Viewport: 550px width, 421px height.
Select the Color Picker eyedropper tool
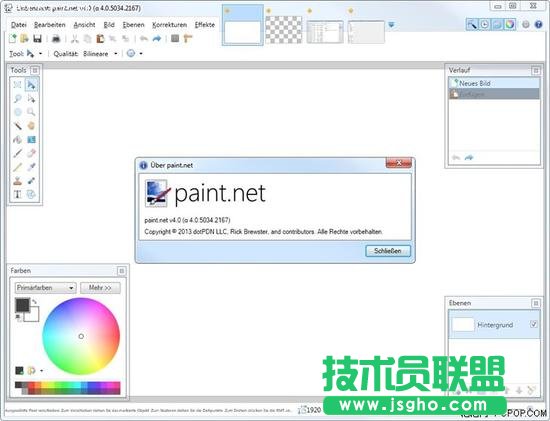point(31,167)
